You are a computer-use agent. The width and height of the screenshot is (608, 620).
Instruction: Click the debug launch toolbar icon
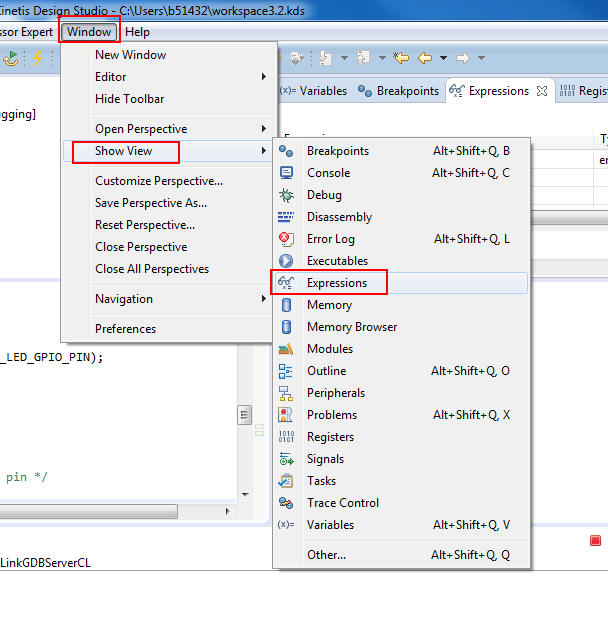(x=11, y=58)
